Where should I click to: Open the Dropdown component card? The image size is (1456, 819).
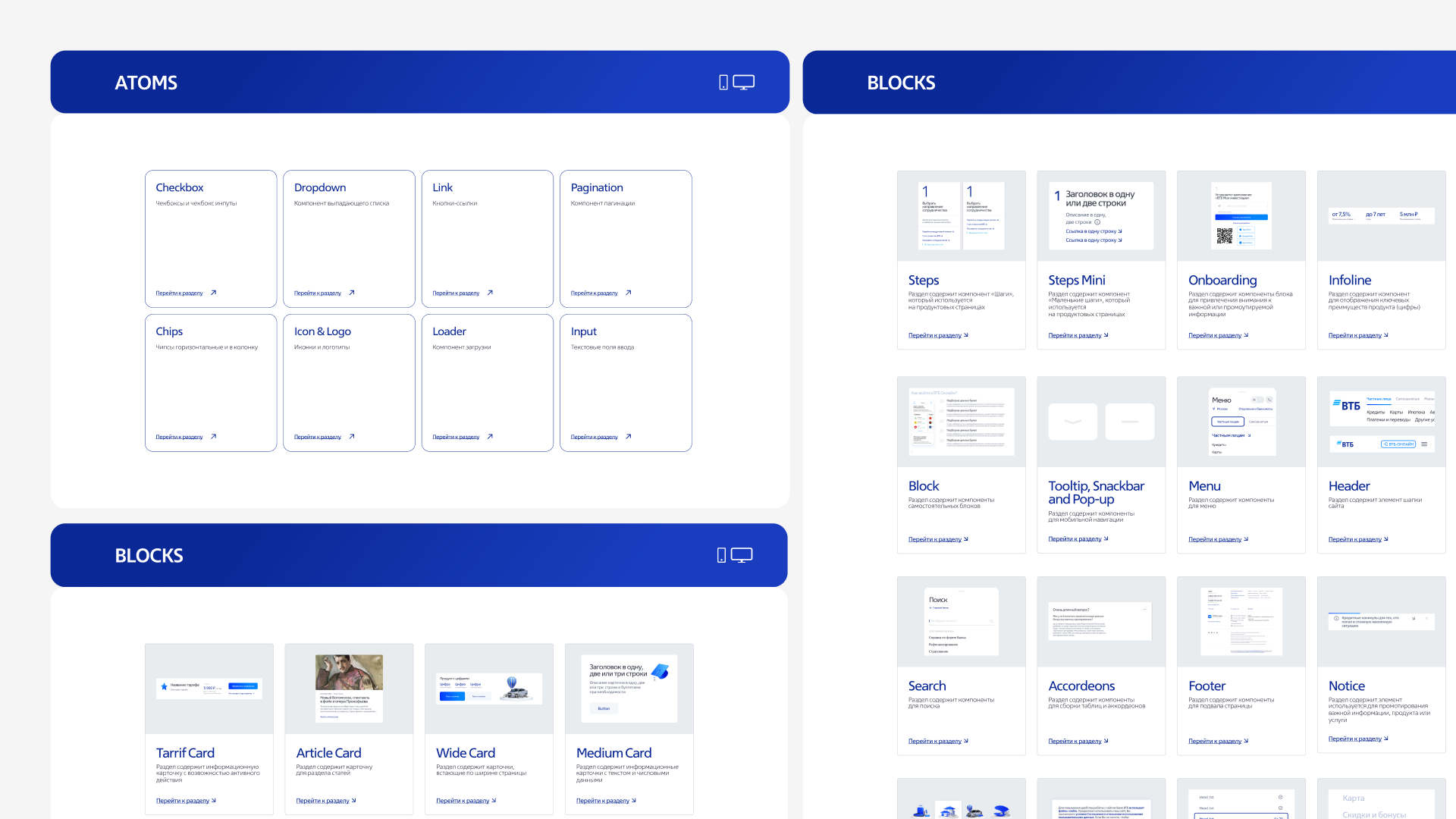(349, 238)
